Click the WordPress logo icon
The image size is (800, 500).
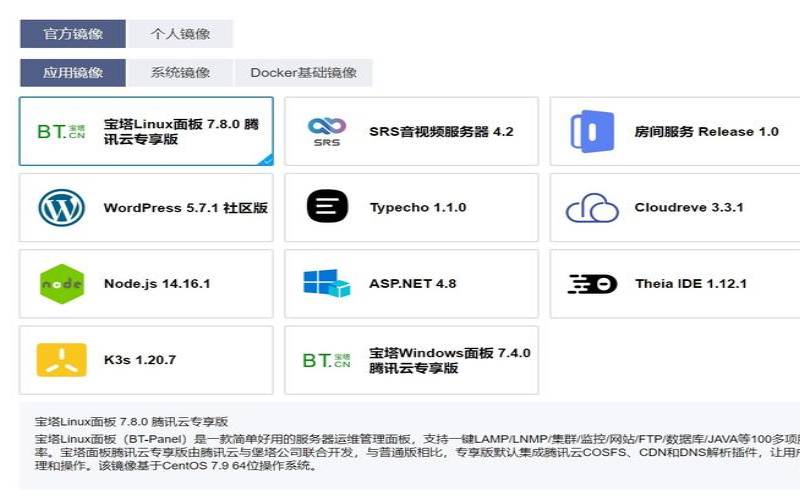tap(61, 208)
